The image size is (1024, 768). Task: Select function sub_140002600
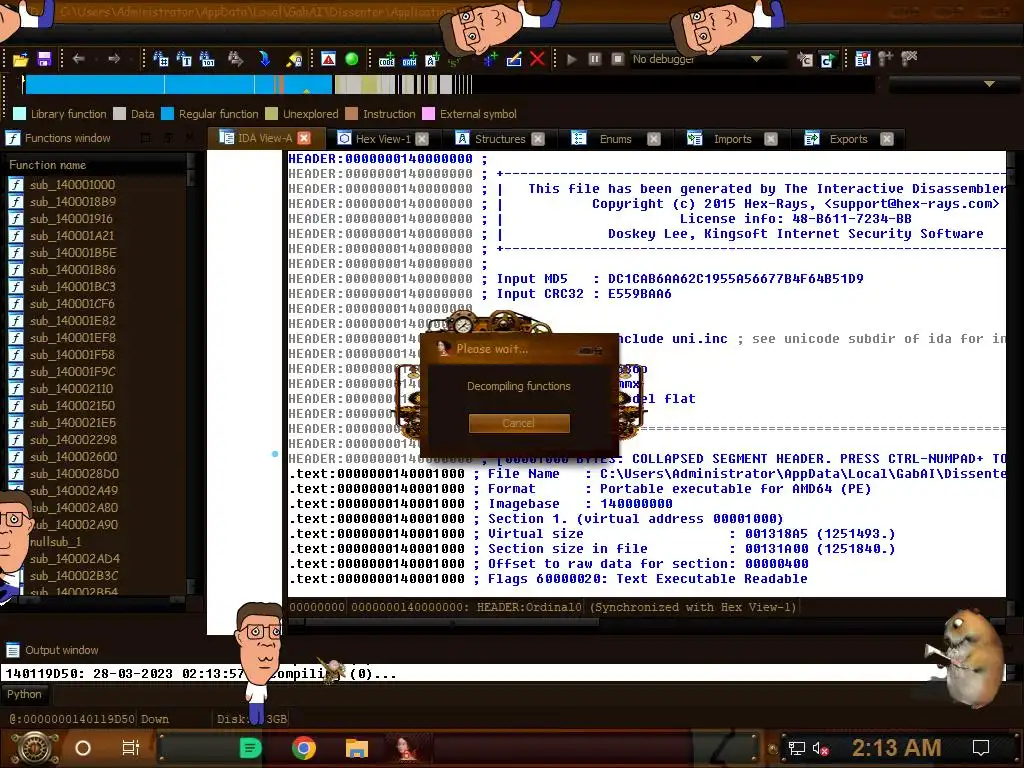pyautogui.click(x=73, y=456)
